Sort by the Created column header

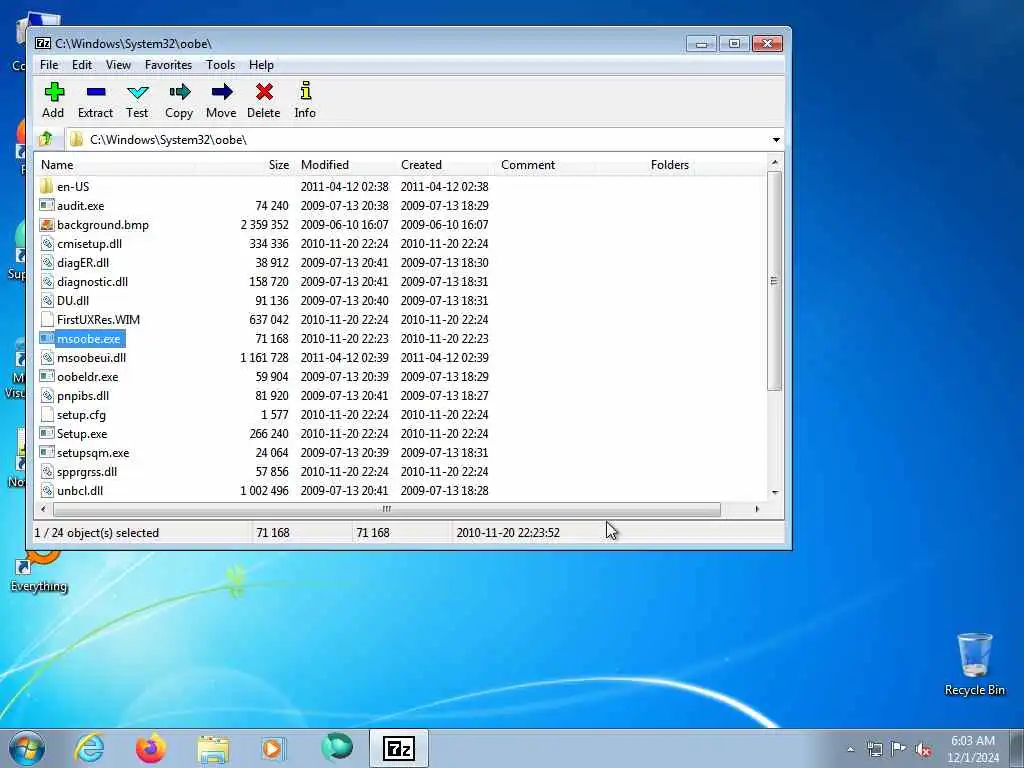[445, 165]
